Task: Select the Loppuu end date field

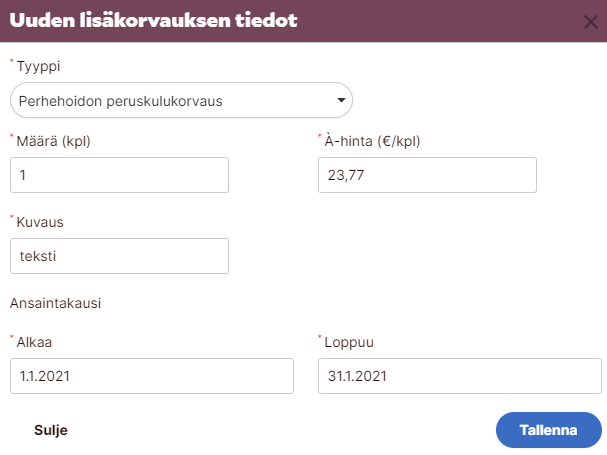Action: [459, 376]
